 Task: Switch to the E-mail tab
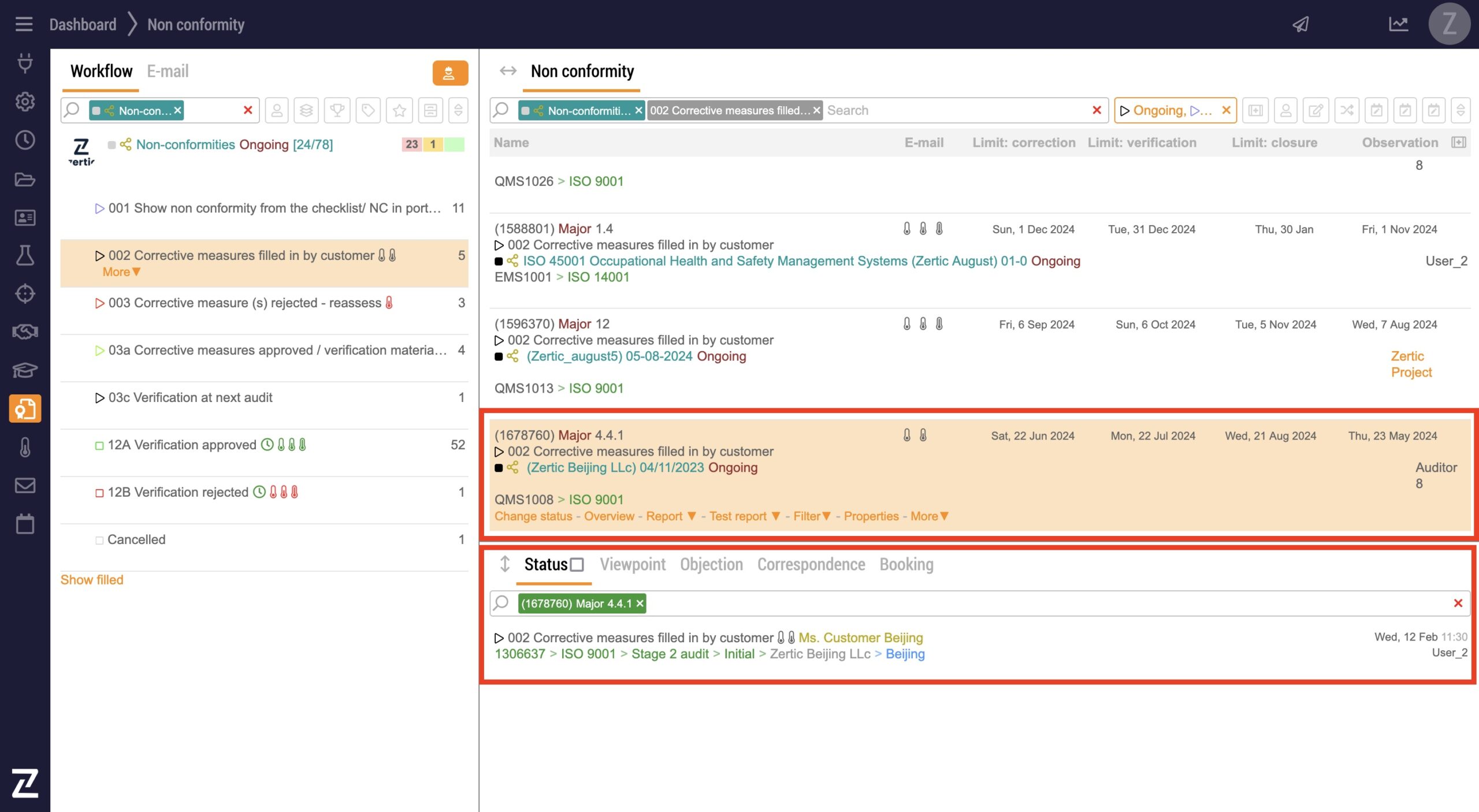coord(168,71)
